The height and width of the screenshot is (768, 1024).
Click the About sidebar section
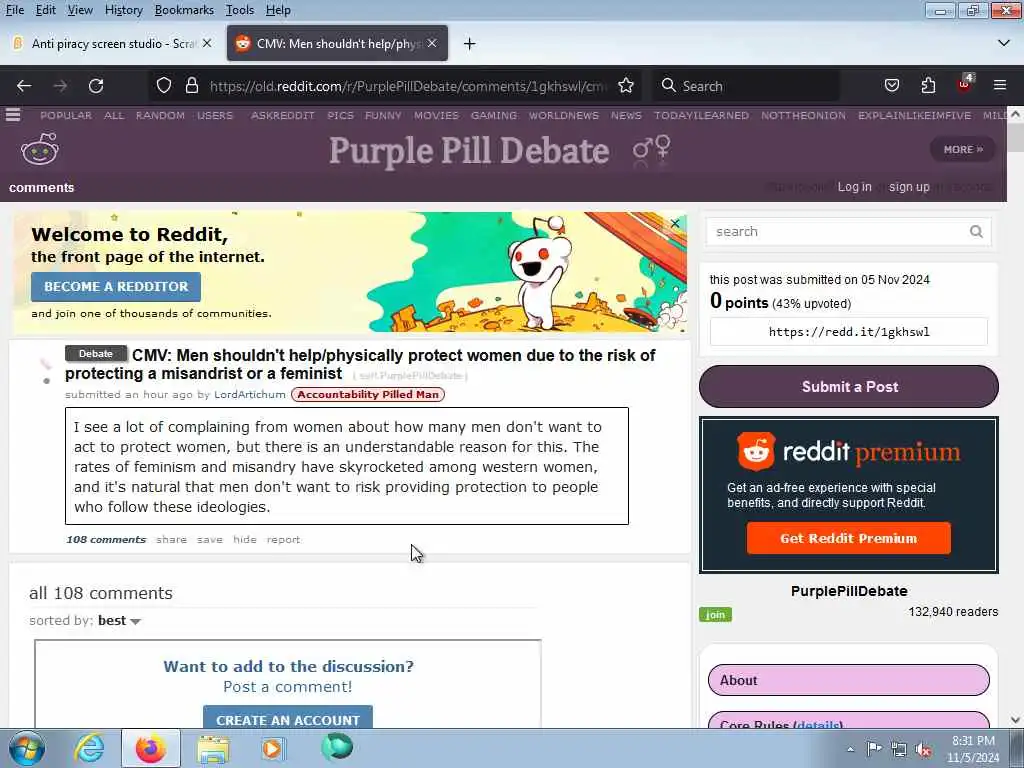[x=848, y=680]
